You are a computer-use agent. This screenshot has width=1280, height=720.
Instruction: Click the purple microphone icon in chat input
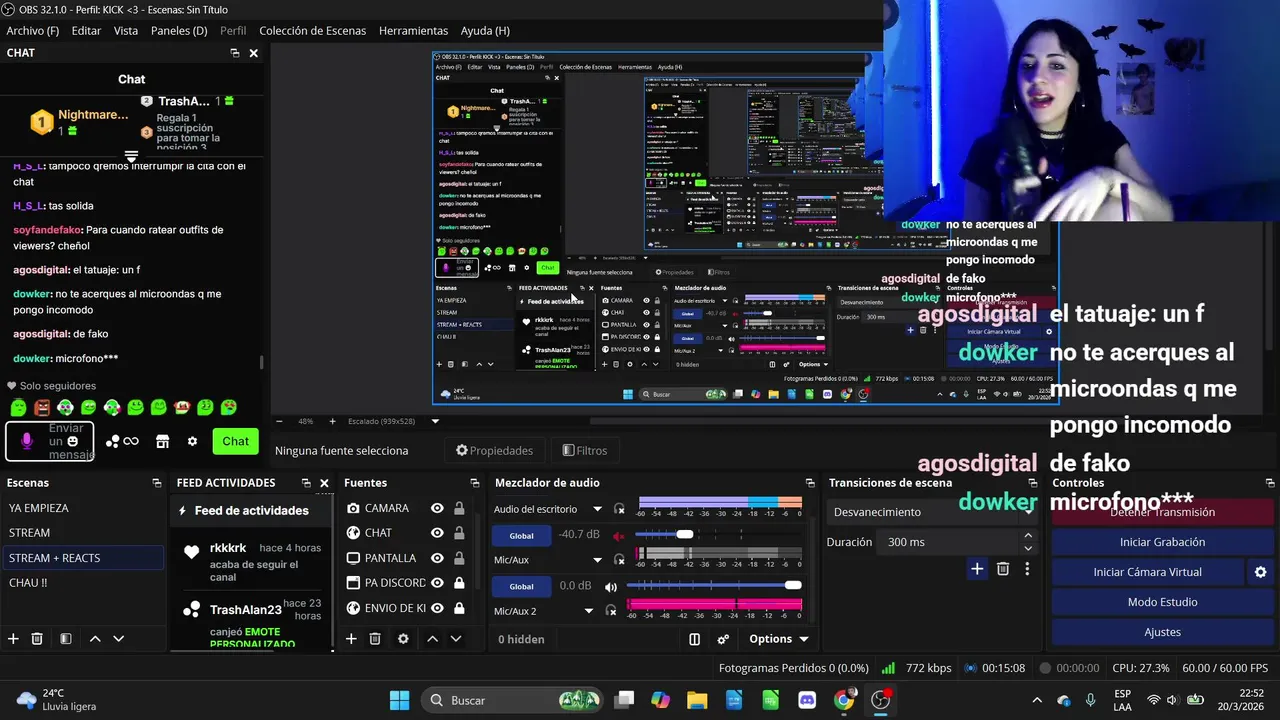[27, 441]
